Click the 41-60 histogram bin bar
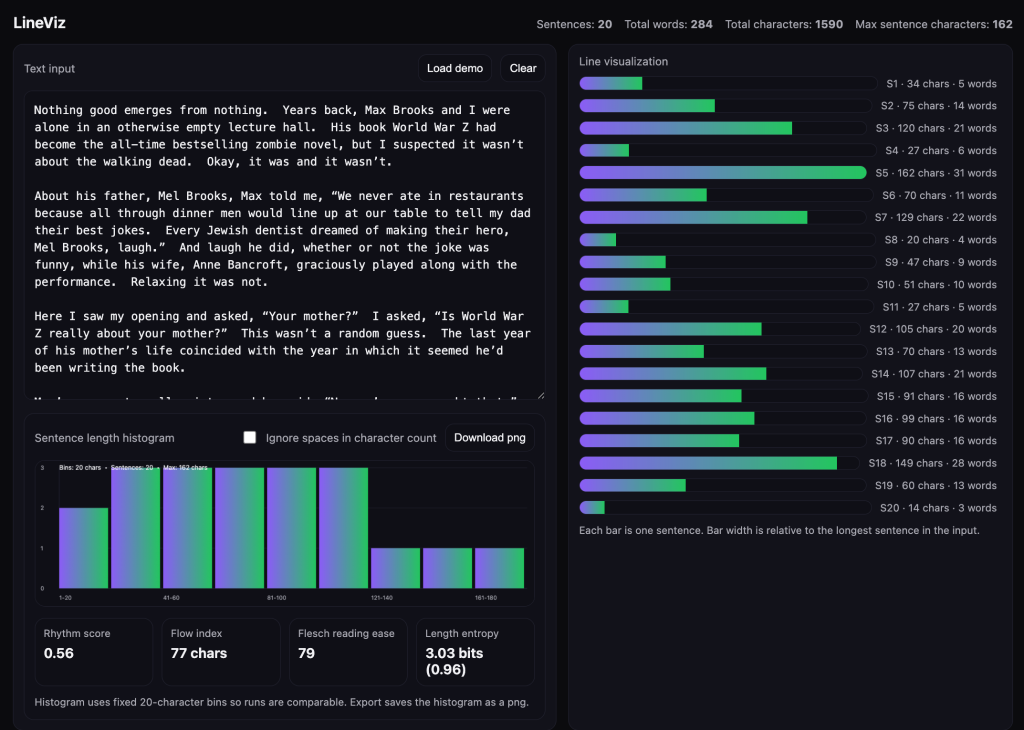This screenshot has width=1024, height=730. coord(187,528)
